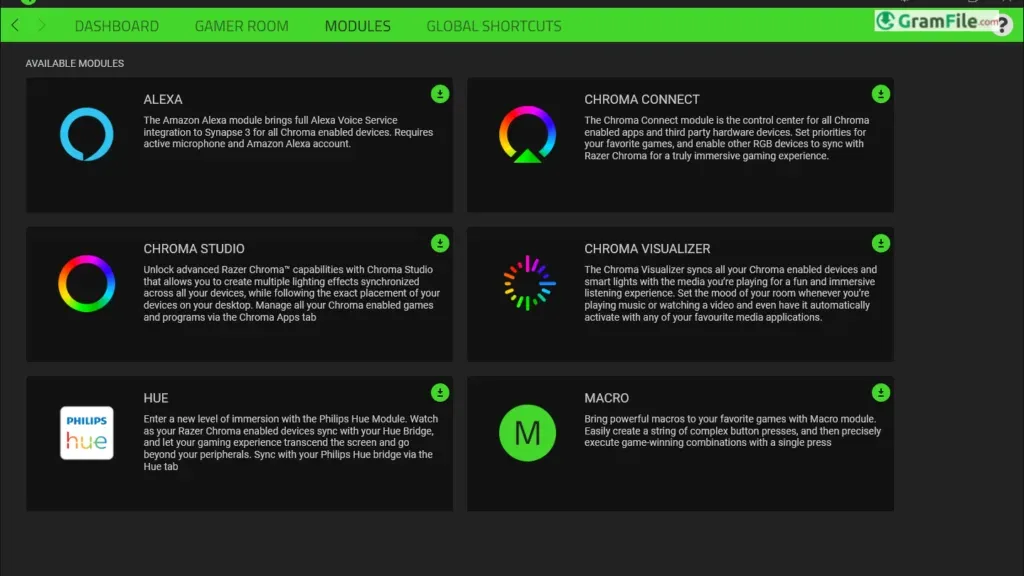Download the Chroma Connect module

tap(880, 94)
